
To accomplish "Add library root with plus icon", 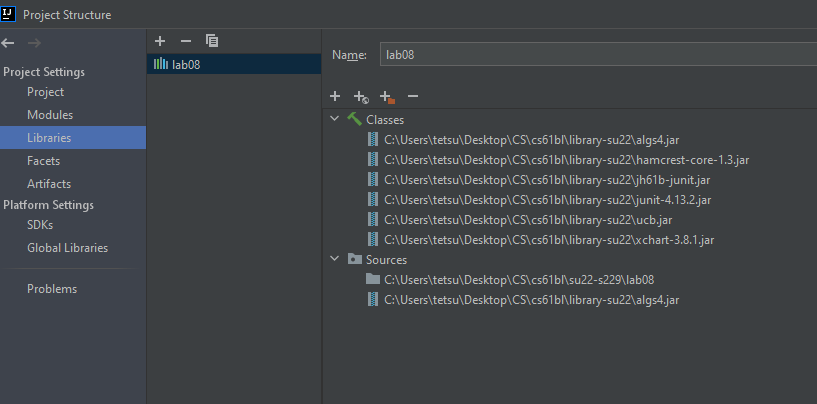I will (x=335, y=96).
